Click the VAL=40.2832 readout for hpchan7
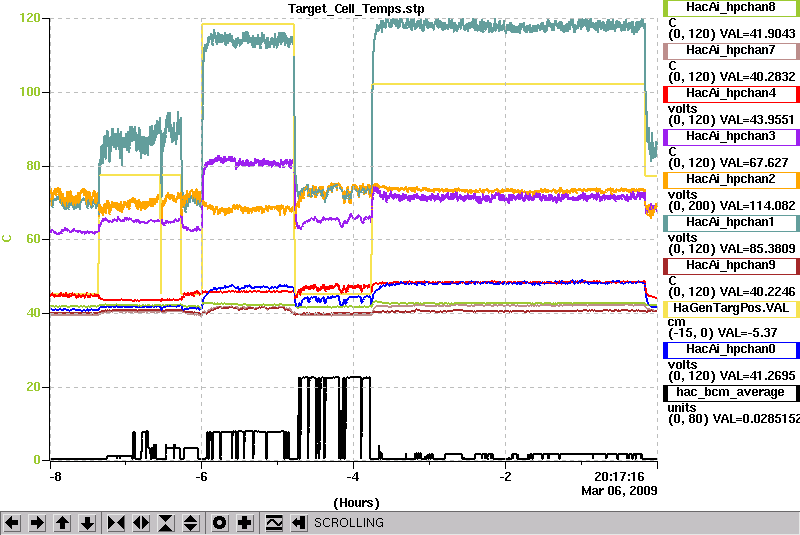 point(757,77)
